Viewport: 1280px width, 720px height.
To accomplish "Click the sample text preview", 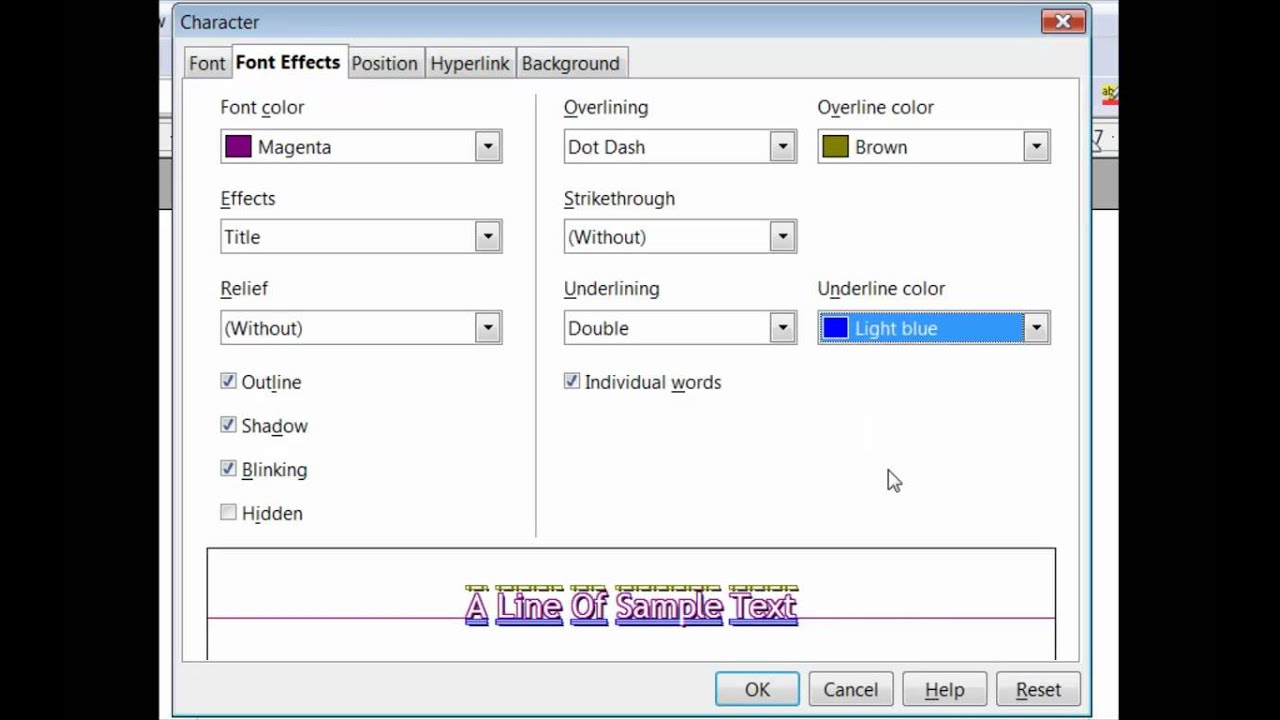I will tap(631, 604).
